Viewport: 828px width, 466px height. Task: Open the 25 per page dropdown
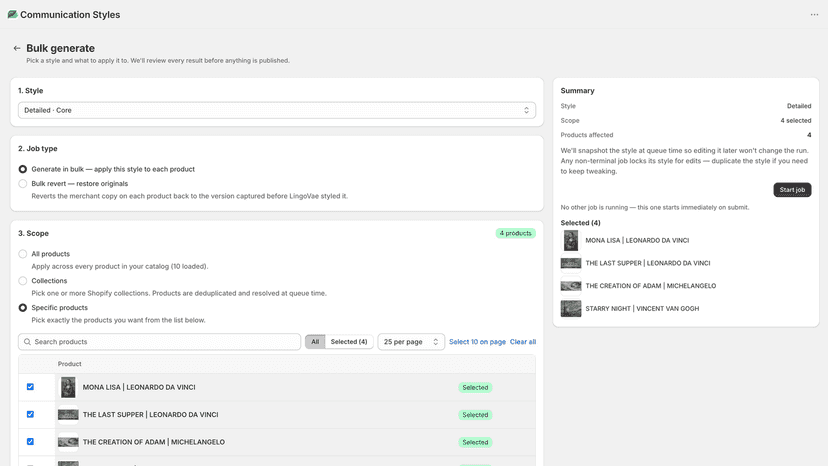tap(411, 342)
